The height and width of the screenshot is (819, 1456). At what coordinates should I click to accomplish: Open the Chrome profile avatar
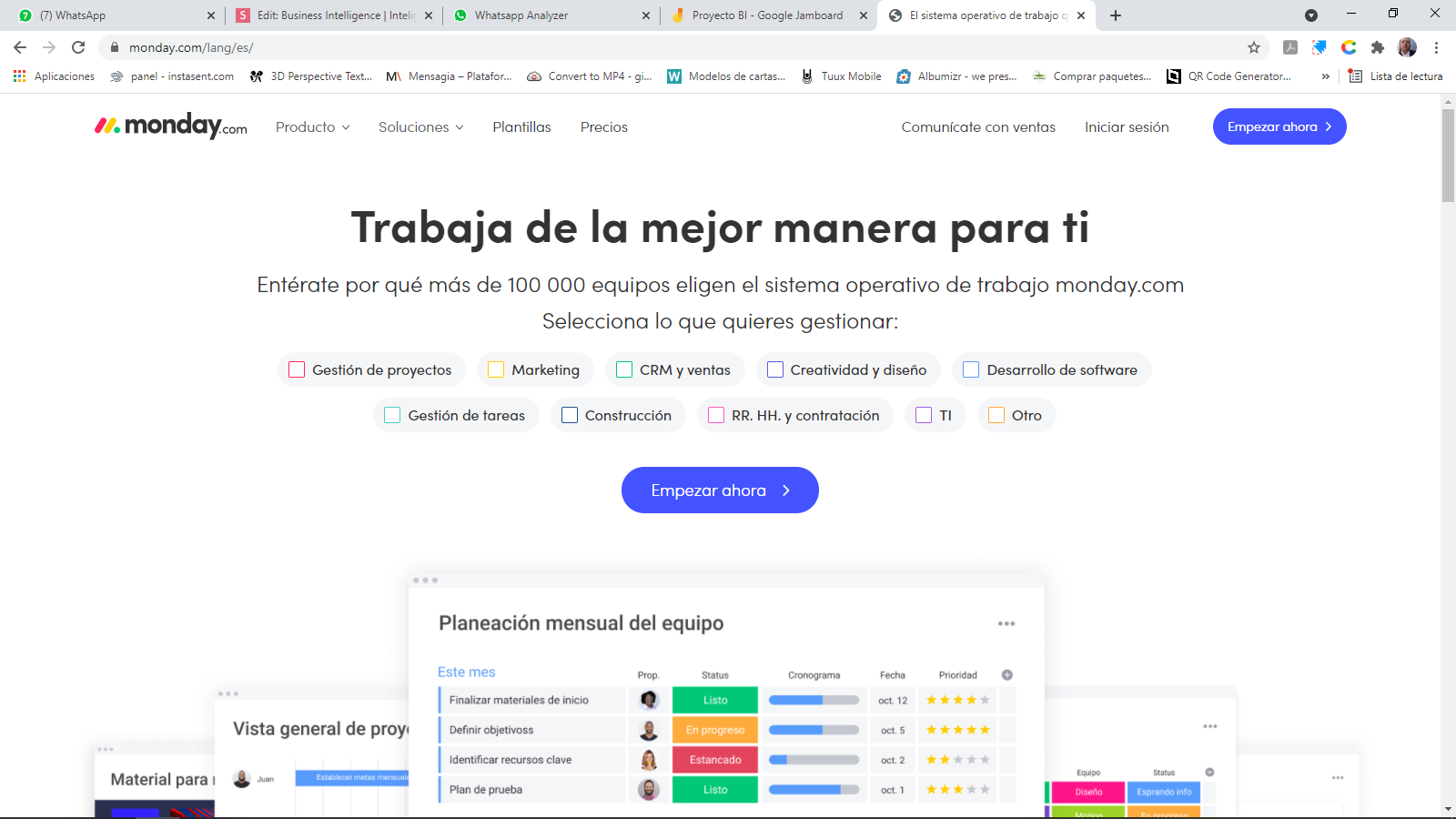[x=1407, y=47]
